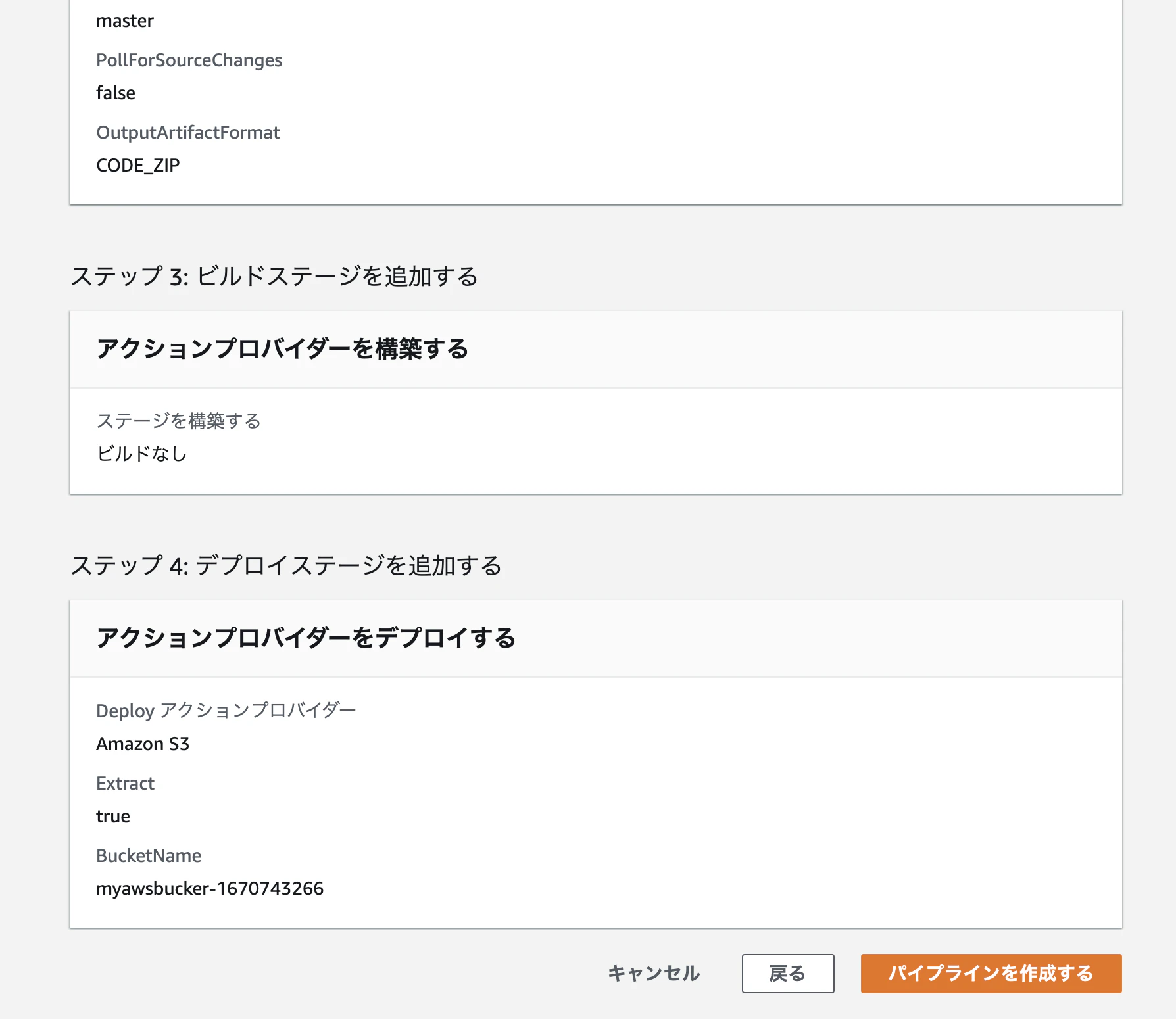Select the Extract label
Image resolution: width=1176 pixels, height=1019 pixels.
click(125, 784)
